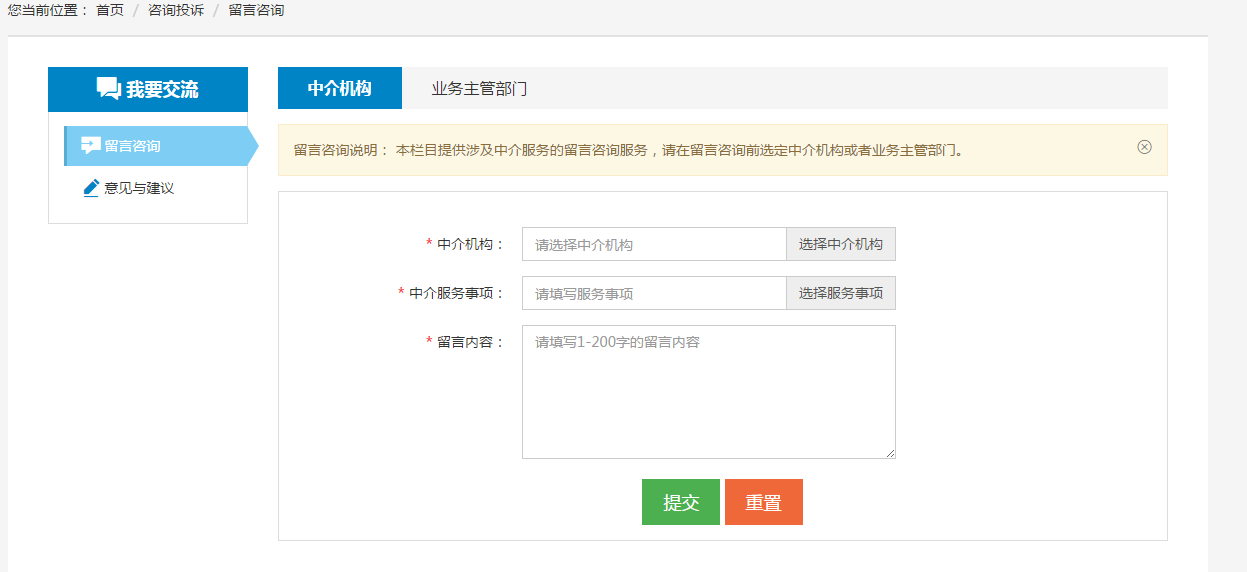The height and width of the screenshot is (572, 1247).
Task: Submit the form with green 提交 button
Action: coord(680,502)
